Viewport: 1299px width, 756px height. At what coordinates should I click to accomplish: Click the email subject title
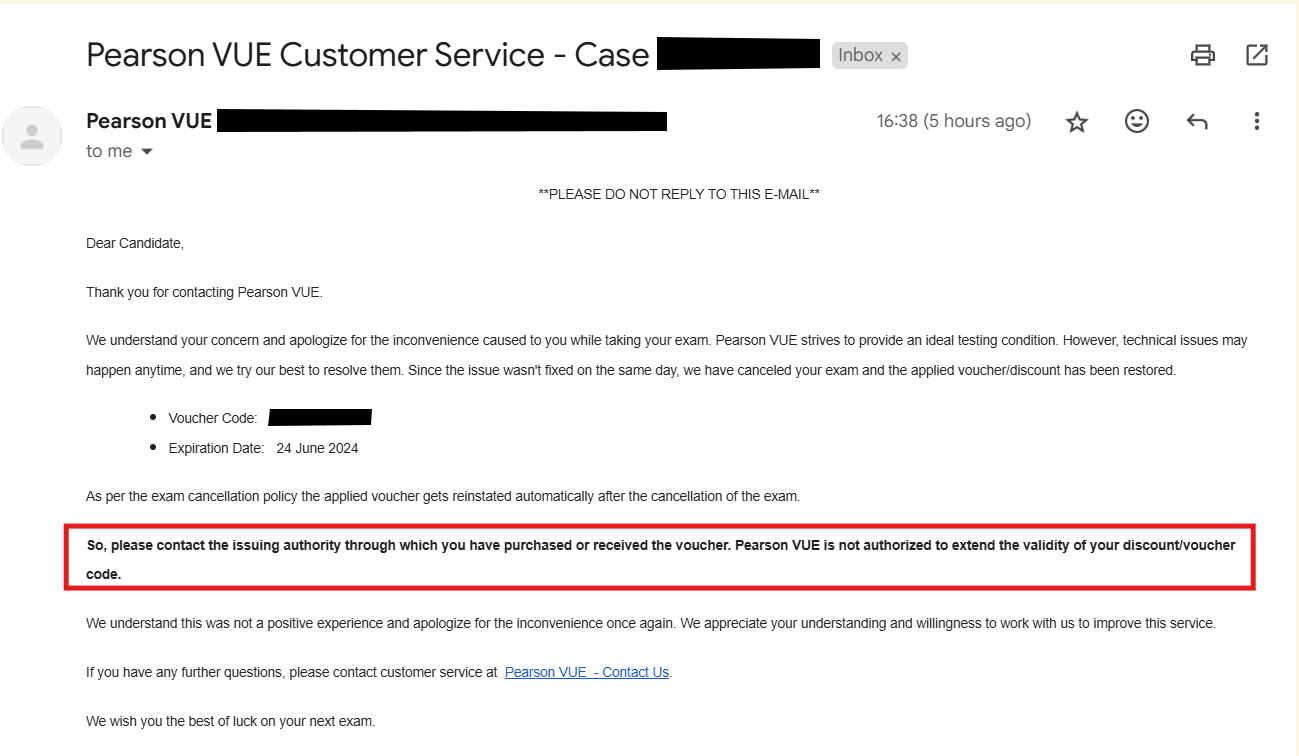[x=368, y=55]
